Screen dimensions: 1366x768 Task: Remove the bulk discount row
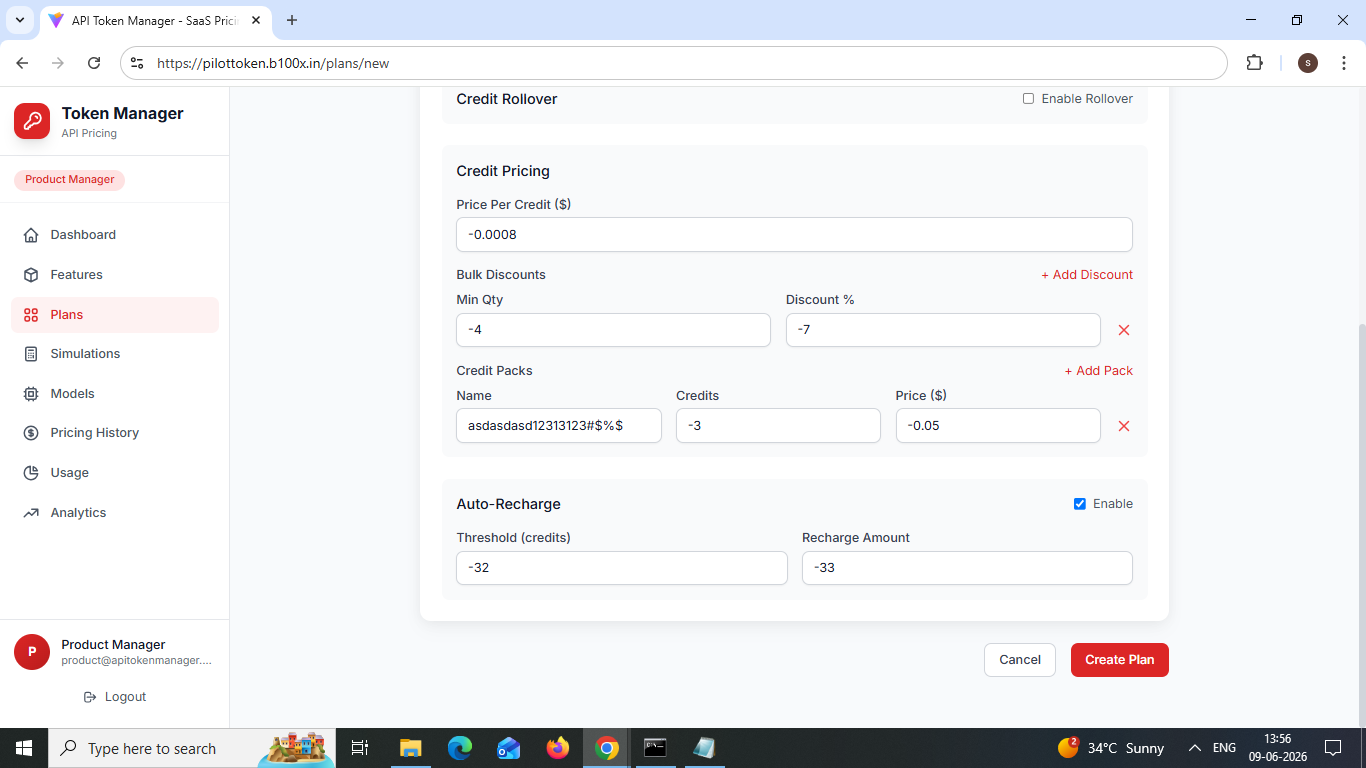(x=1124, y=330)
